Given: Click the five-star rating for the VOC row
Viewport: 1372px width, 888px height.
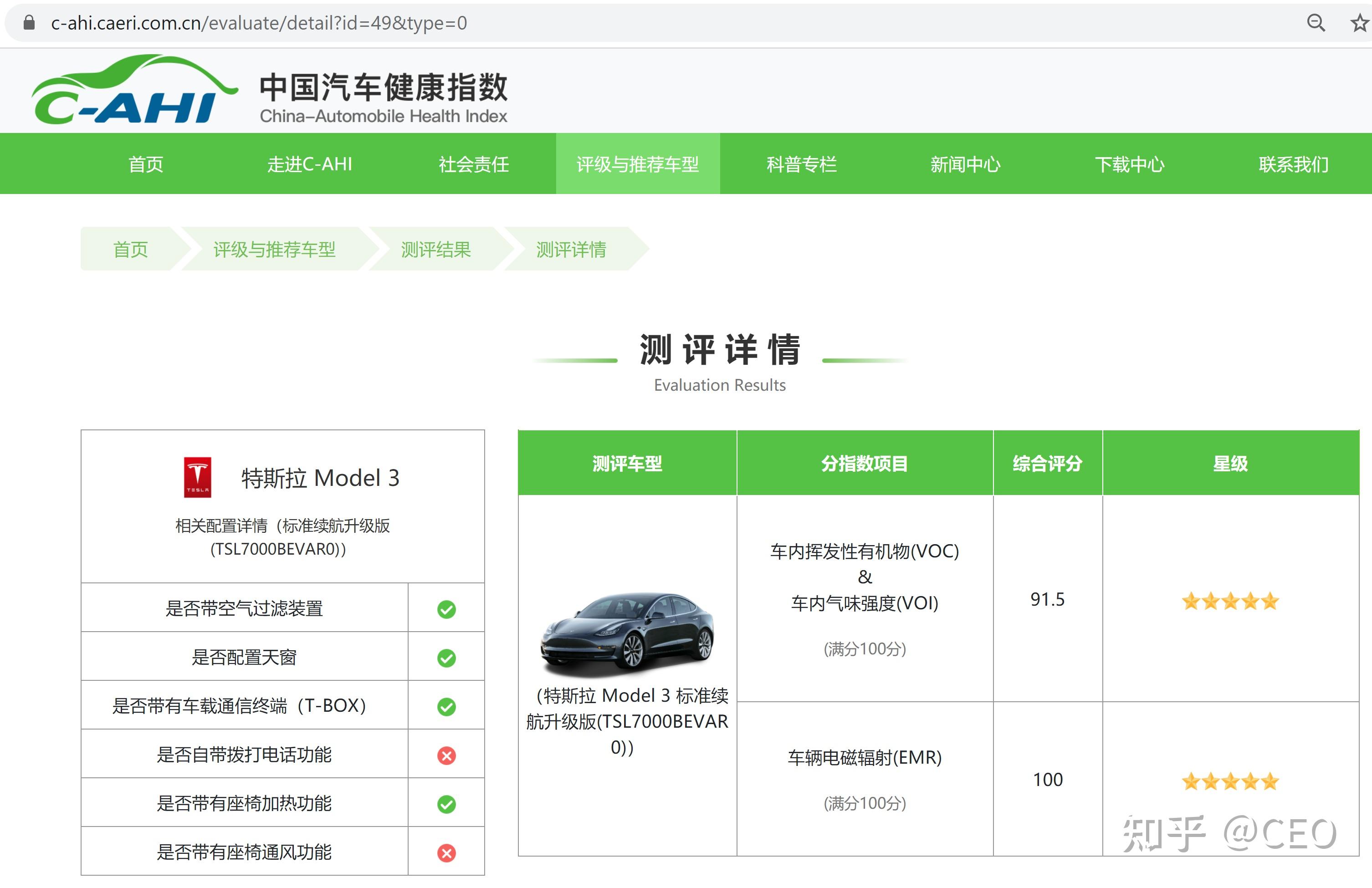Looking at the screenshot, I should pyautogui.click(x=1229, y=601).
